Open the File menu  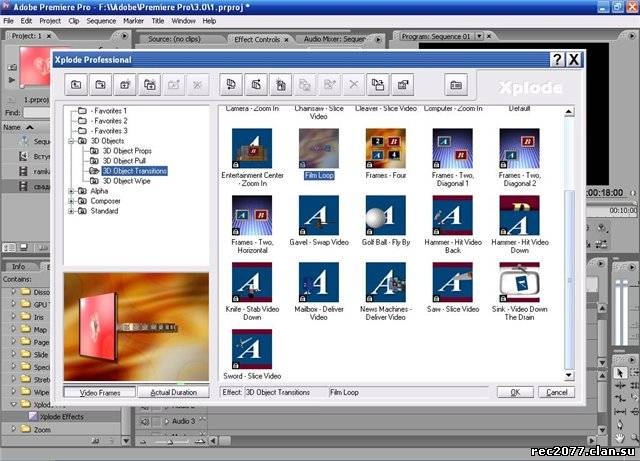[9, 21]
